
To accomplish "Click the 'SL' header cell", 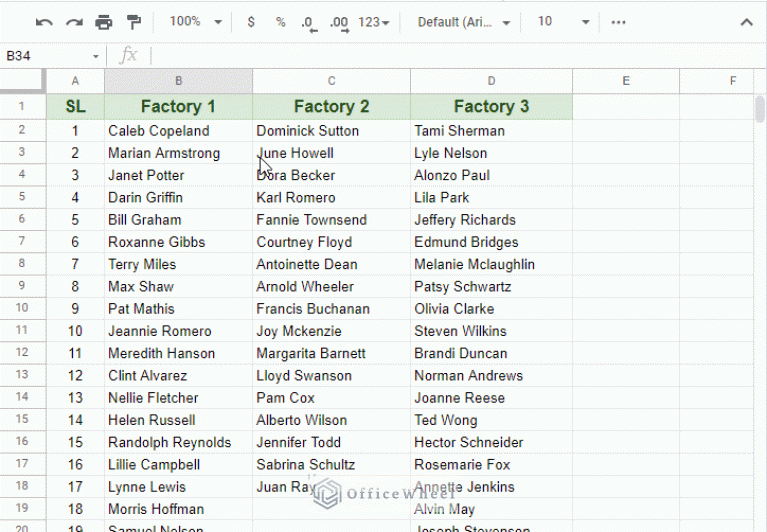I will pyautogui.click(x=75, y=107).
